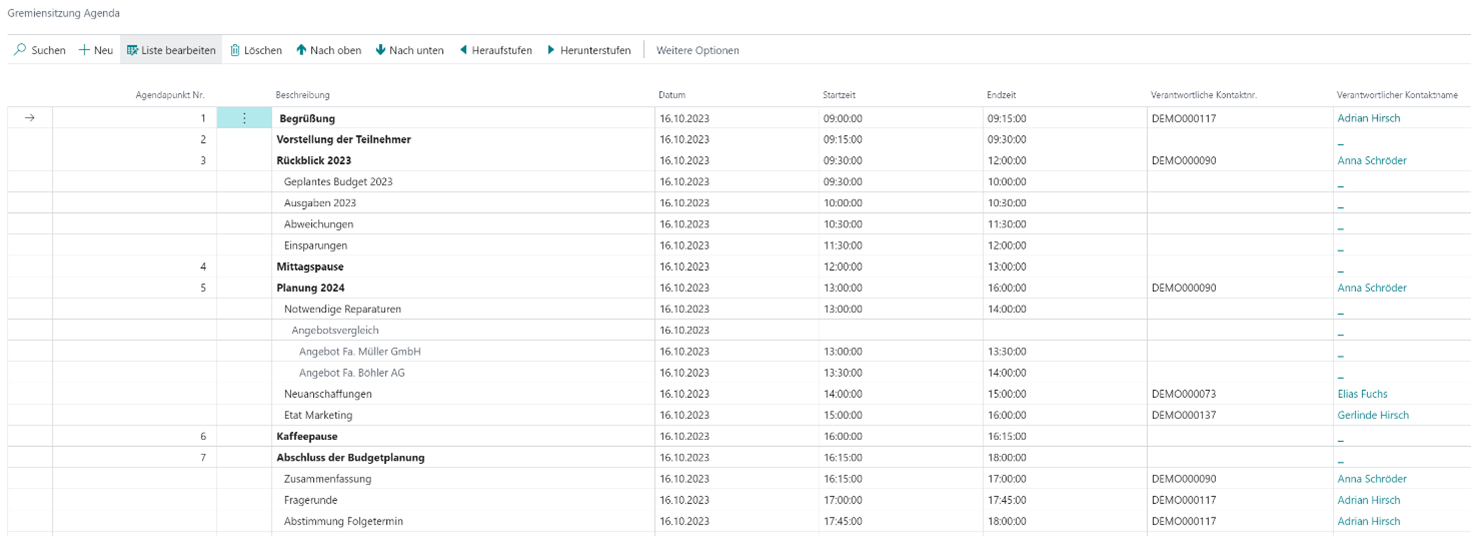The width and height of the screenshot is (1471, 536).
Task: Click Gerlinde Hirsch contact name
Action: (x=1372, y=415)
